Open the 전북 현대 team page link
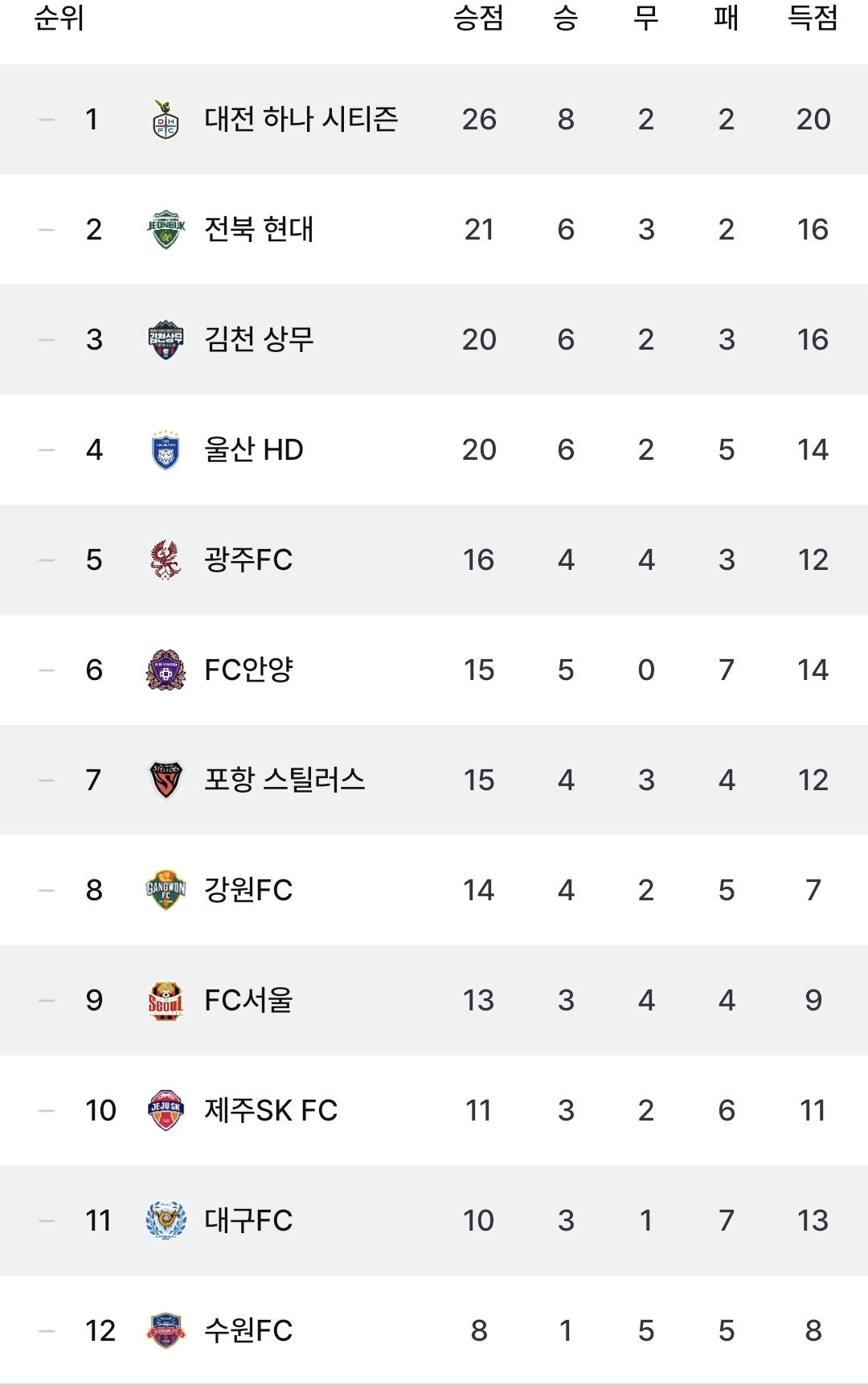The width and height of the screenshot is (868, 1385). tap(259, 229)
